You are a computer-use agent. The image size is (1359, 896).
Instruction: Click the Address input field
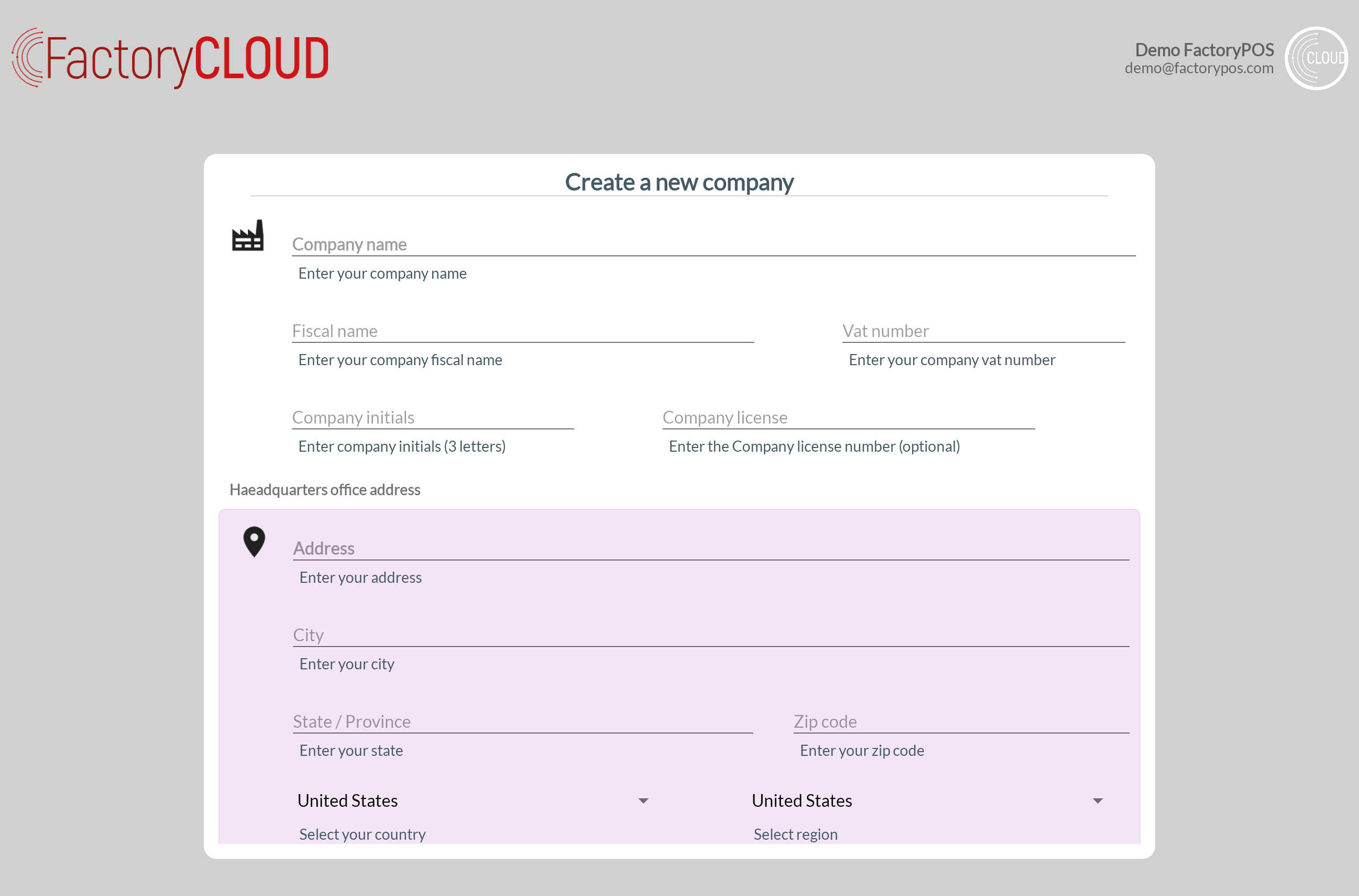(x=710, y=548)
